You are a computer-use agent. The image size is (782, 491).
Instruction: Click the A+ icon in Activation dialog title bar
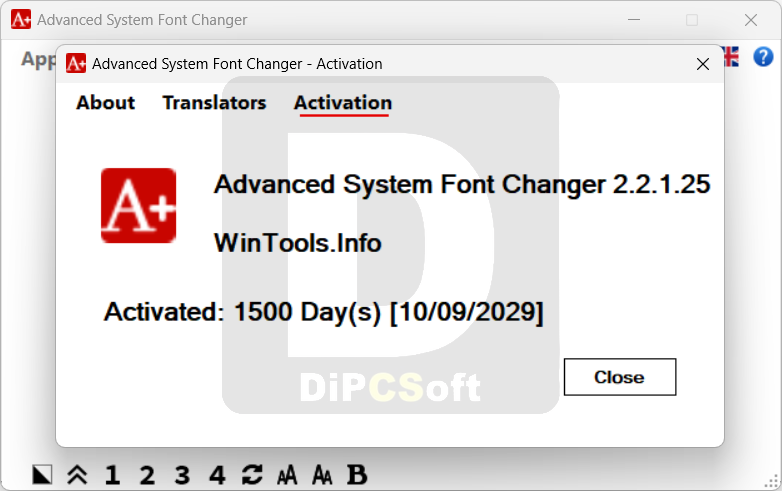(76, 63)
